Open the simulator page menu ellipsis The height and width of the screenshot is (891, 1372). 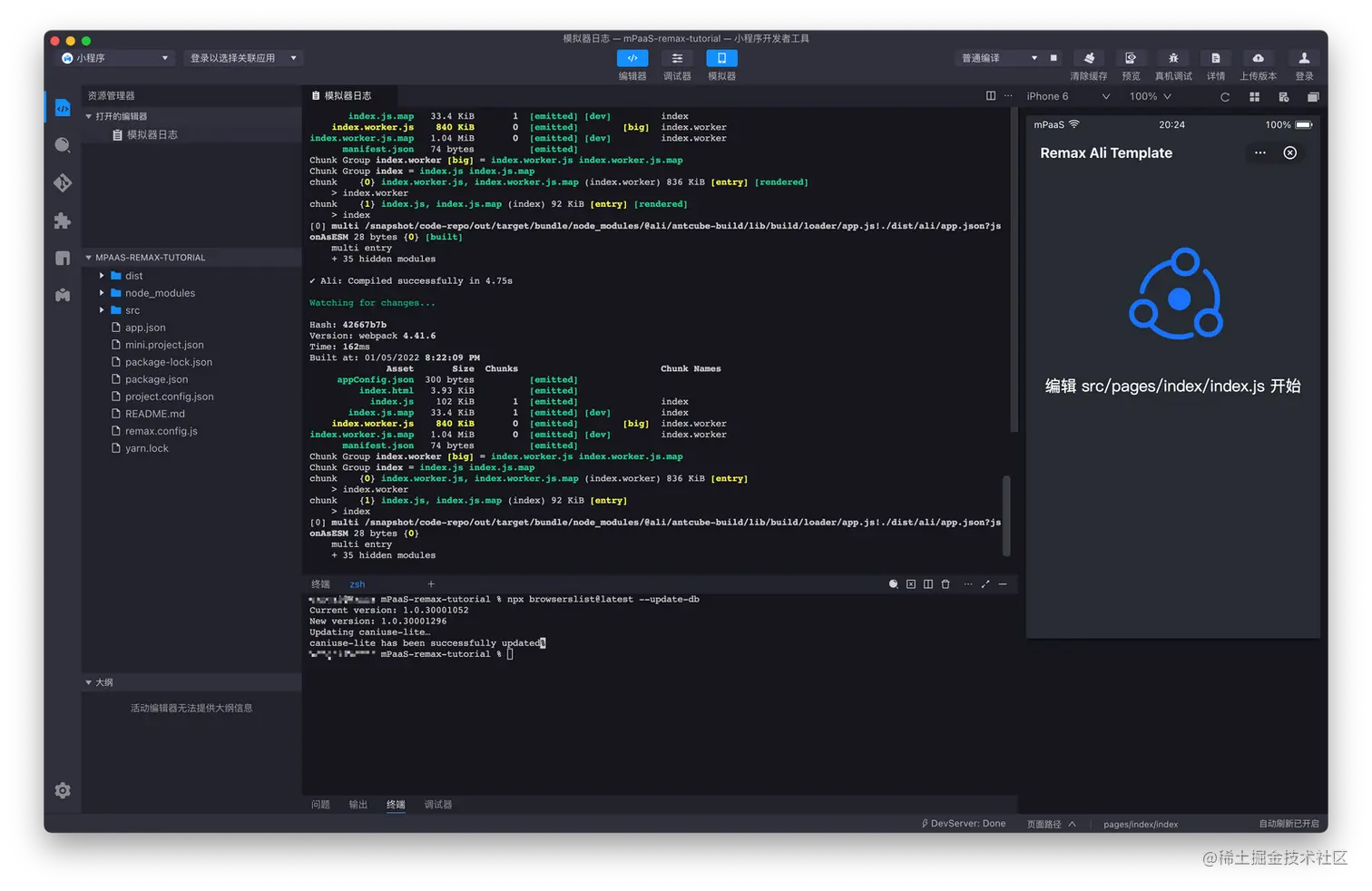[1260, 152]
